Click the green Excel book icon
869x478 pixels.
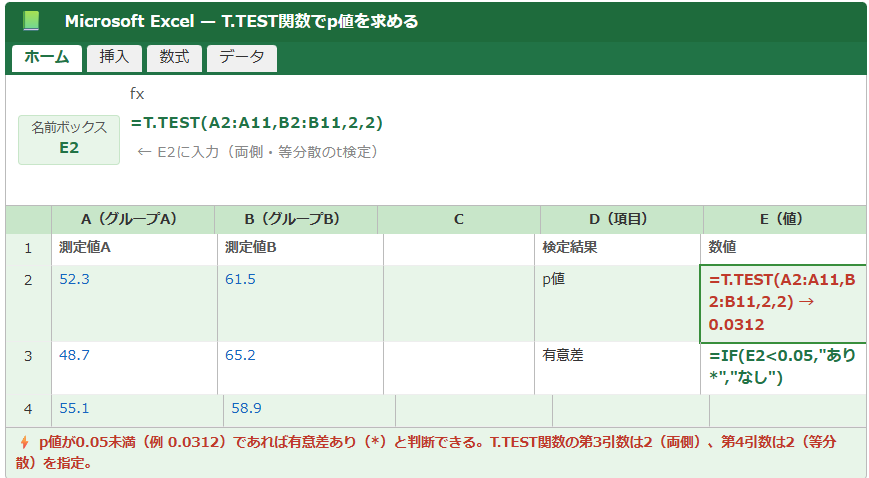[31, 21]
